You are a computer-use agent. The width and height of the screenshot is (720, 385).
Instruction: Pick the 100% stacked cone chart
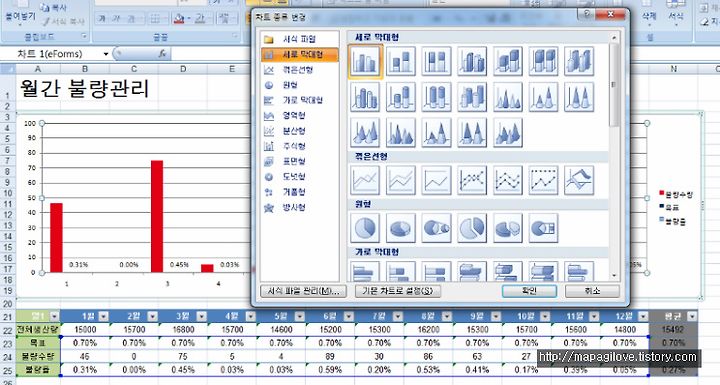point(579,97)
